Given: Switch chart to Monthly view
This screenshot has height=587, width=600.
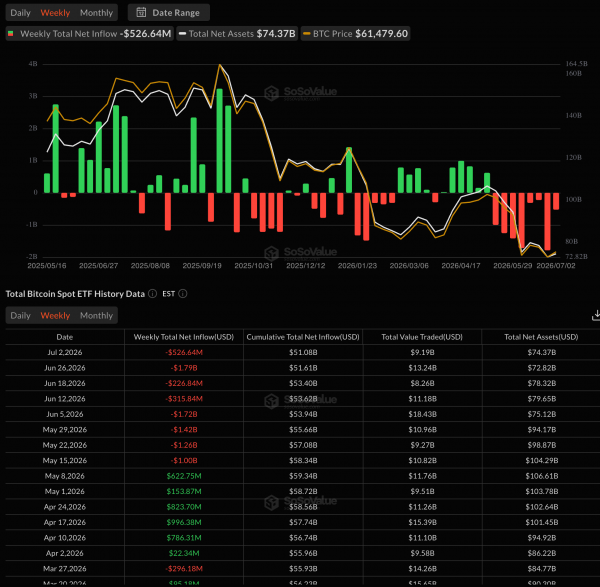Looking at the screenshot, I should (96, 13).
